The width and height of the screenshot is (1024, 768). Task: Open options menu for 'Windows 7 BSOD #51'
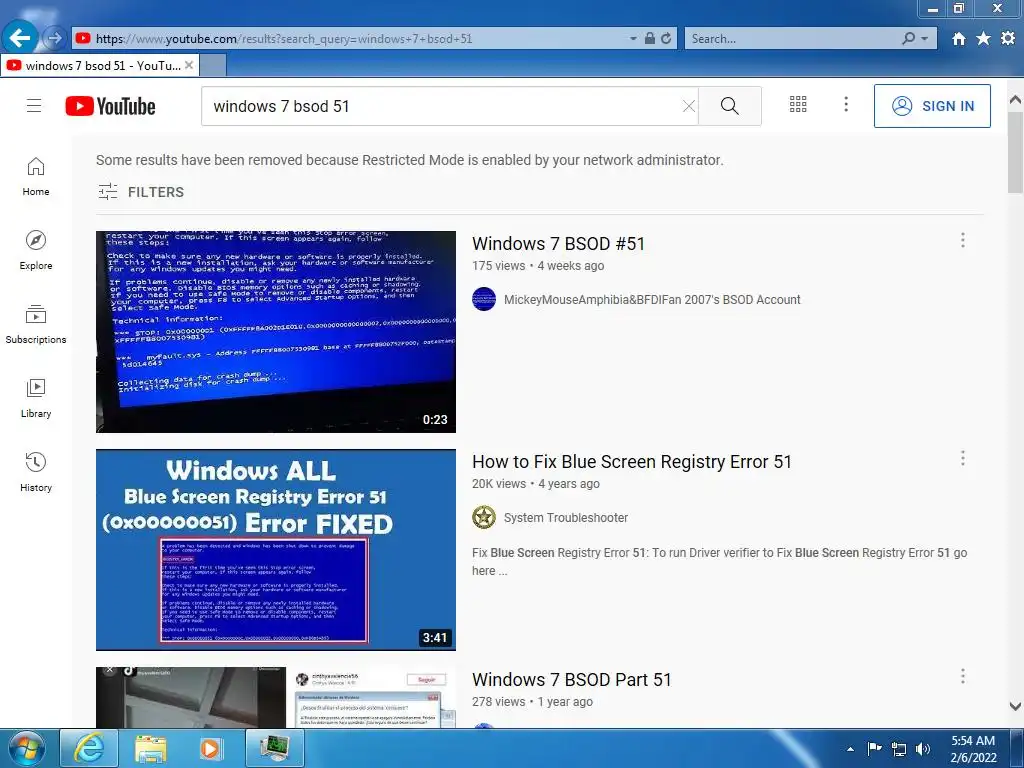pos(963,240)
